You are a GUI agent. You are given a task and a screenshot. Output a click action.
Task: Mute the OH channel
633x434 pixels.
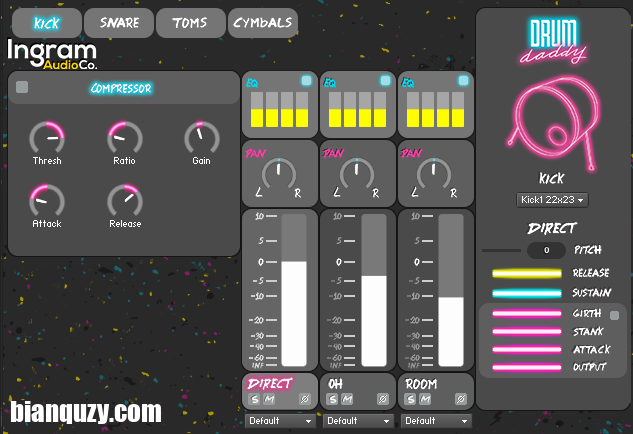(x=347, y=399)
